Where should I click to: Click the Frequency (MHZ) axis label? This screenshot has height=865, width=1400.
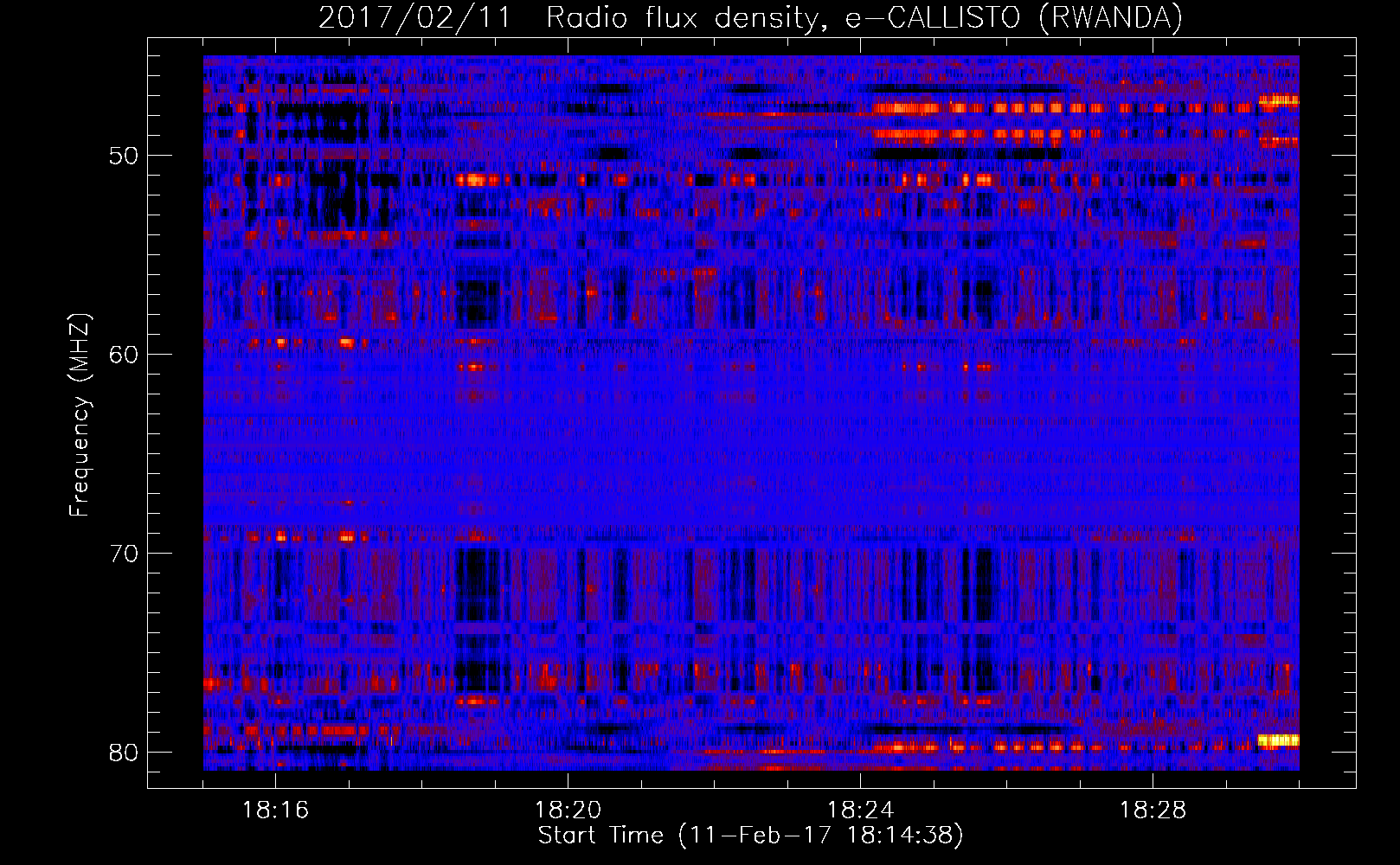coord(79,415)
